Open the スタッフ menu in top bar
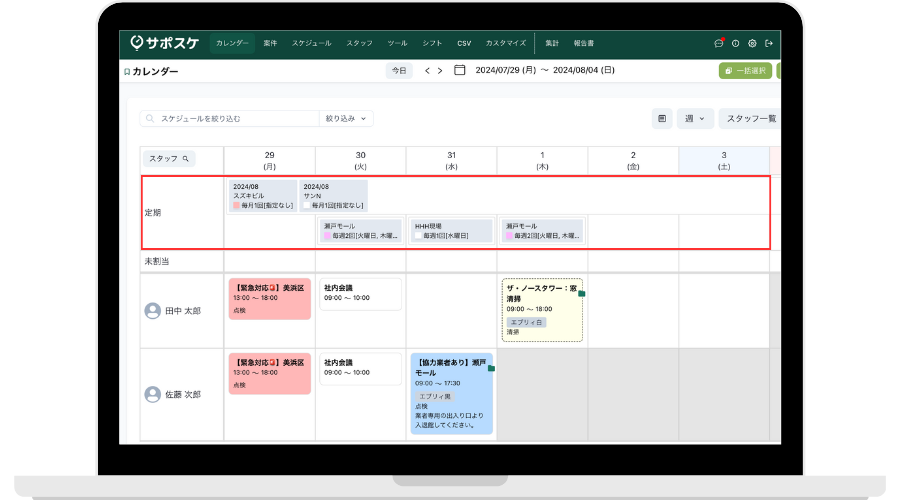 point(359,43)
